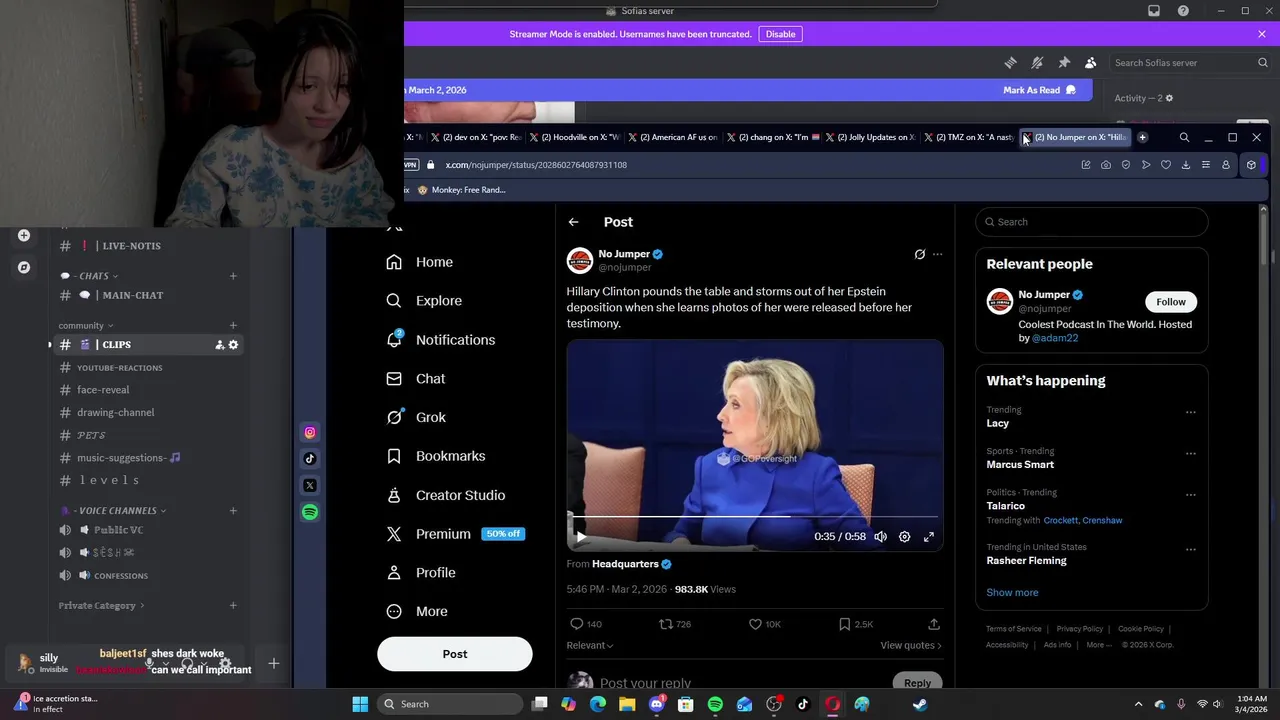The height and width of the screenshot is (720, 1280).
Task: Switch to TMZ on X browser tab
Action: 969,137
